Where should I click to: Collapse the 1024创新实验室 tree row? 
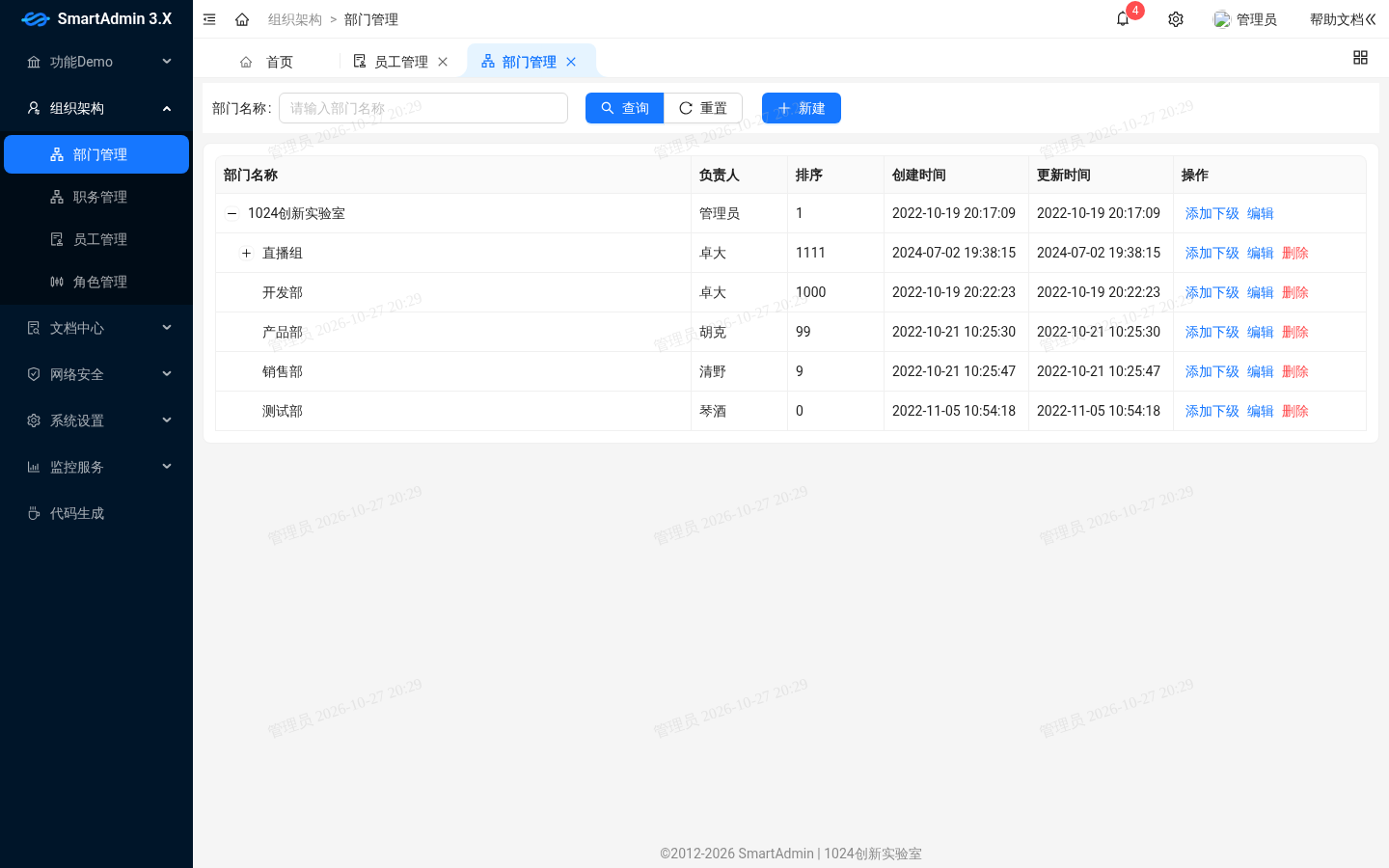[231, 213]
